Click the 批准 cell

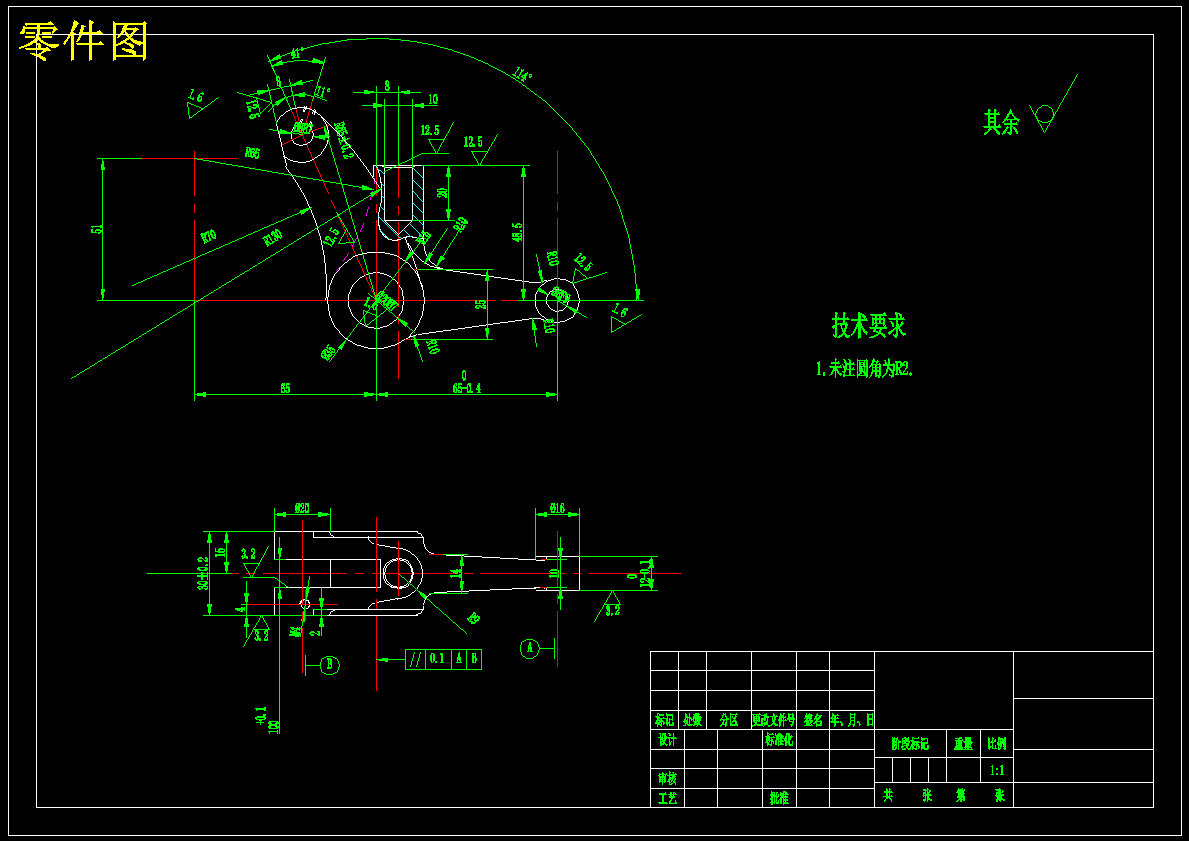pos(780,798)
